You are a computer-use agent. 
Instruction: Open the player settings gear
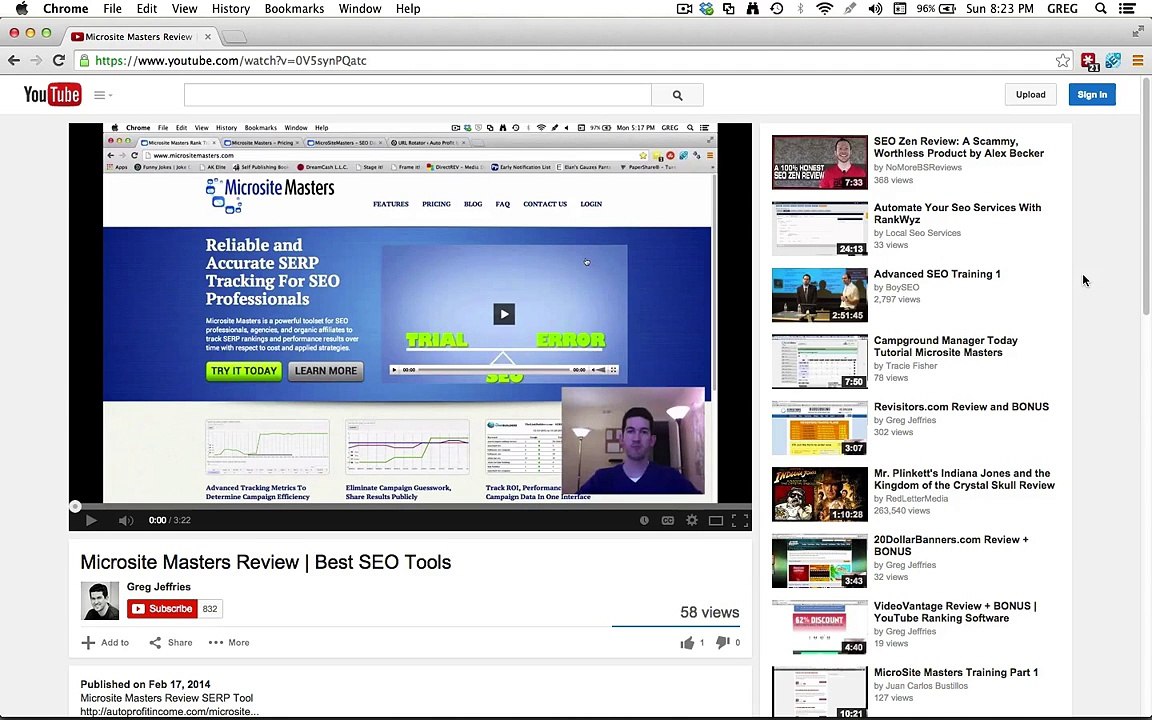(x=691, y=520)
